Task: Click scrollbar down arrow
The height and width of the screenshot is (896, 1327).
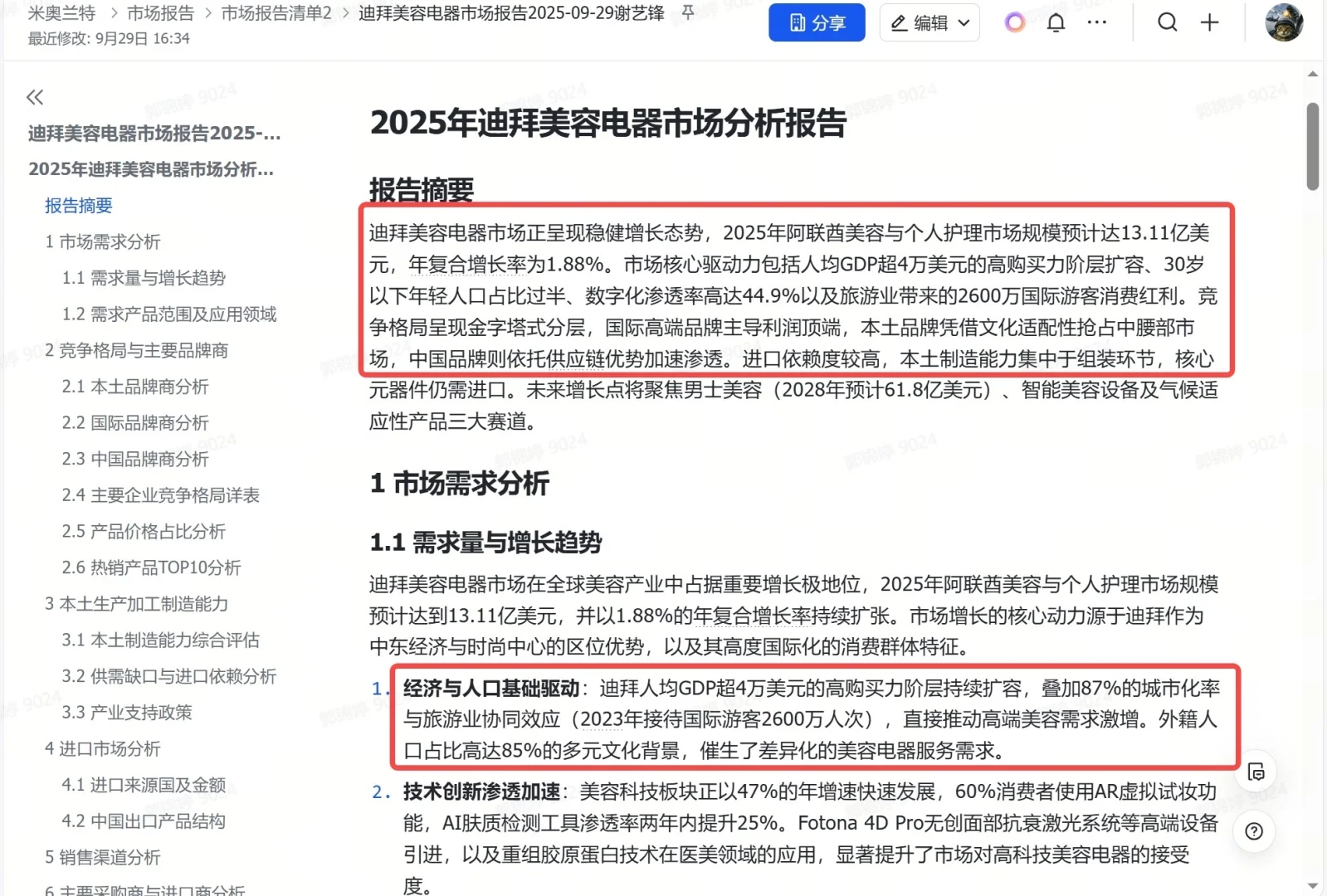Action: (1313, 887)
